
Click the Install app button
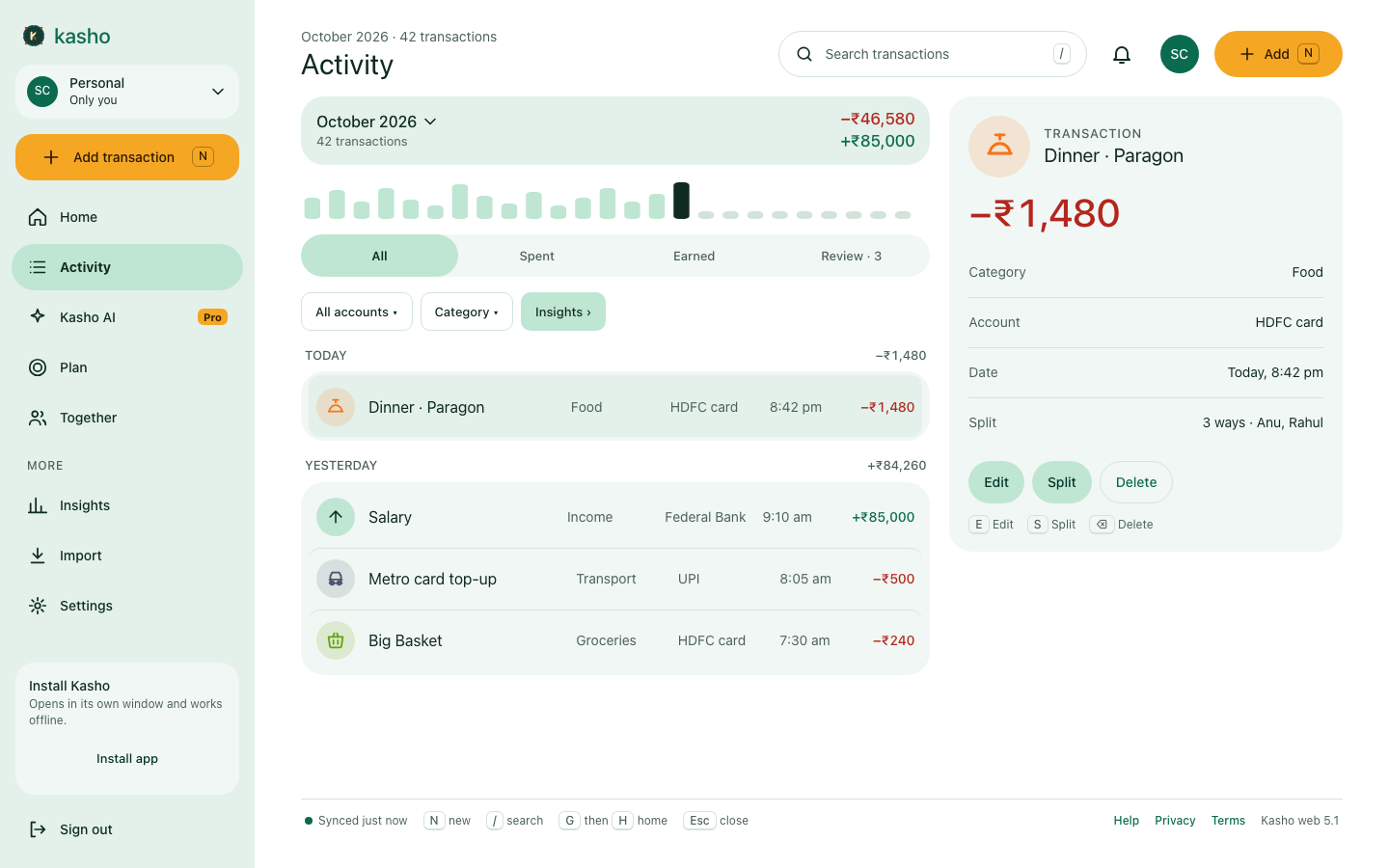tap(127, 759)
